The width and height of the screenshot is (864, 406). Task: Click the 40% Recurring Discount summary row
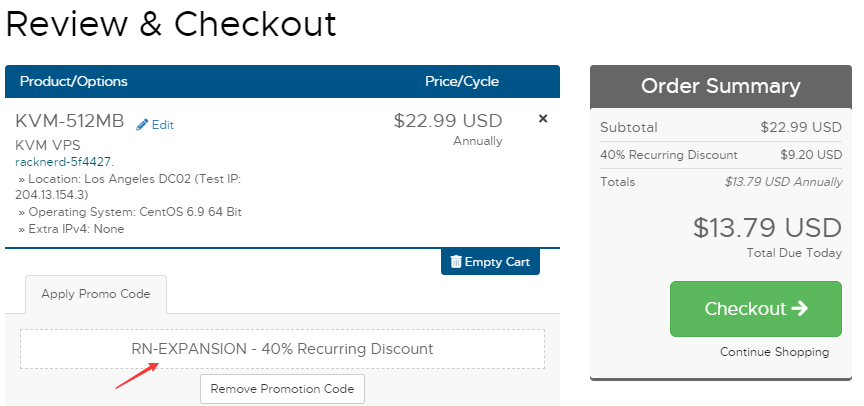point(720,155)
